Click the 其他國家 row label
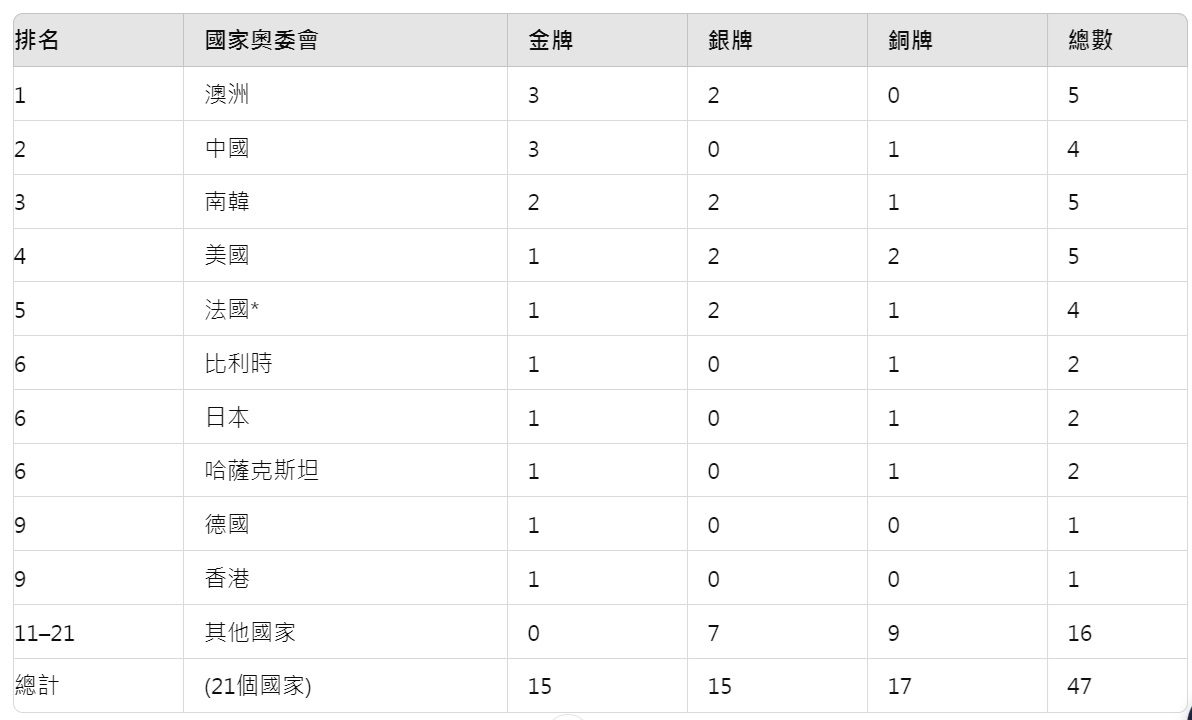 (250, 632)
